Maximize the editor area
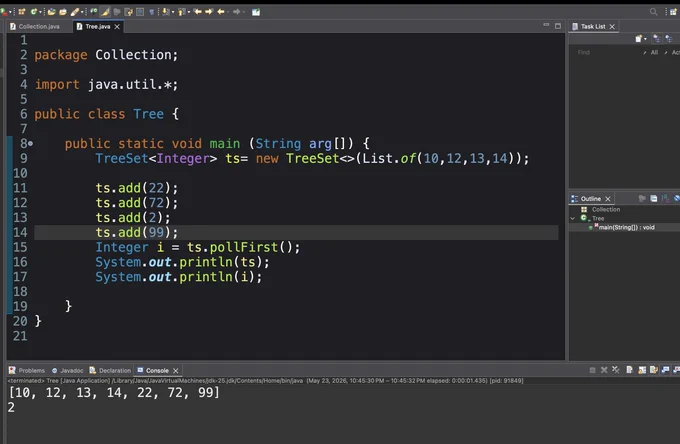Image resolution: width=680 pixels, height=444 pixels. pos(558,26)
